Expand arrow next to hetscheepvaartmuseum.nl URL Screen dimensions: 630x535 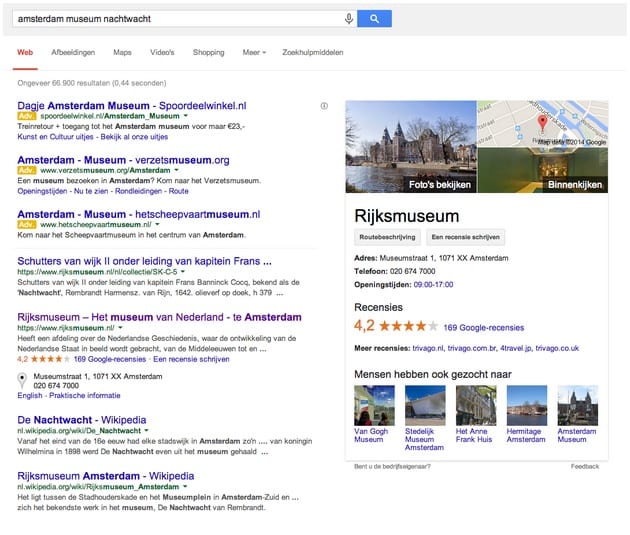tap(158, 225)
